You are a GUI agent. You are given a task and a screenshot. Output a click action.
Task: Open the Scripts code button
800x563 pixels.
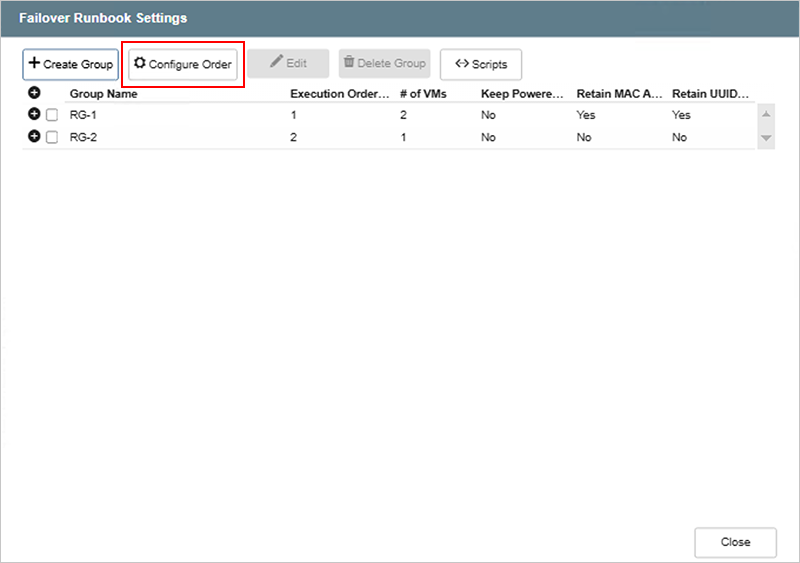click(480, 64)
